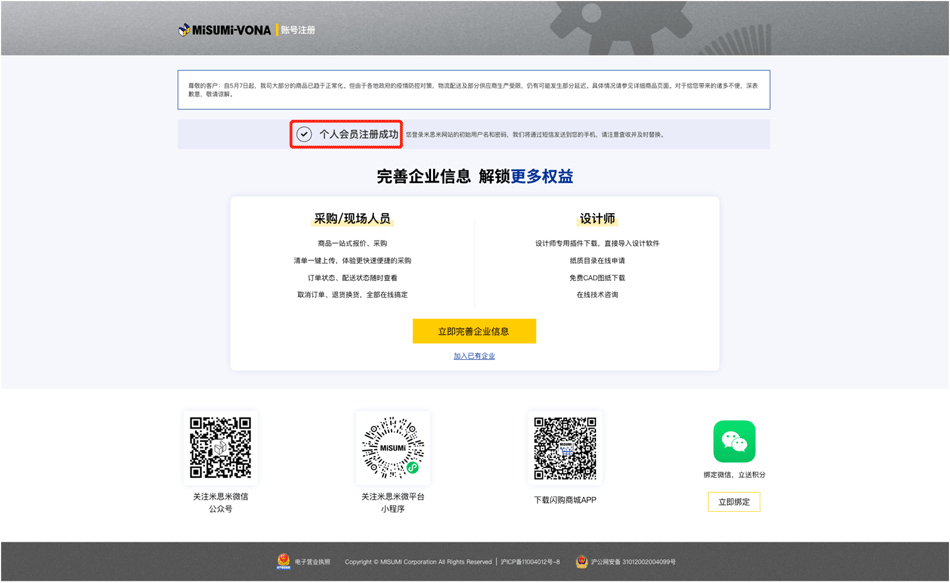Click the 账号注册 header label
The width and height of the screenshot is (950, 583).
(298, 30)
